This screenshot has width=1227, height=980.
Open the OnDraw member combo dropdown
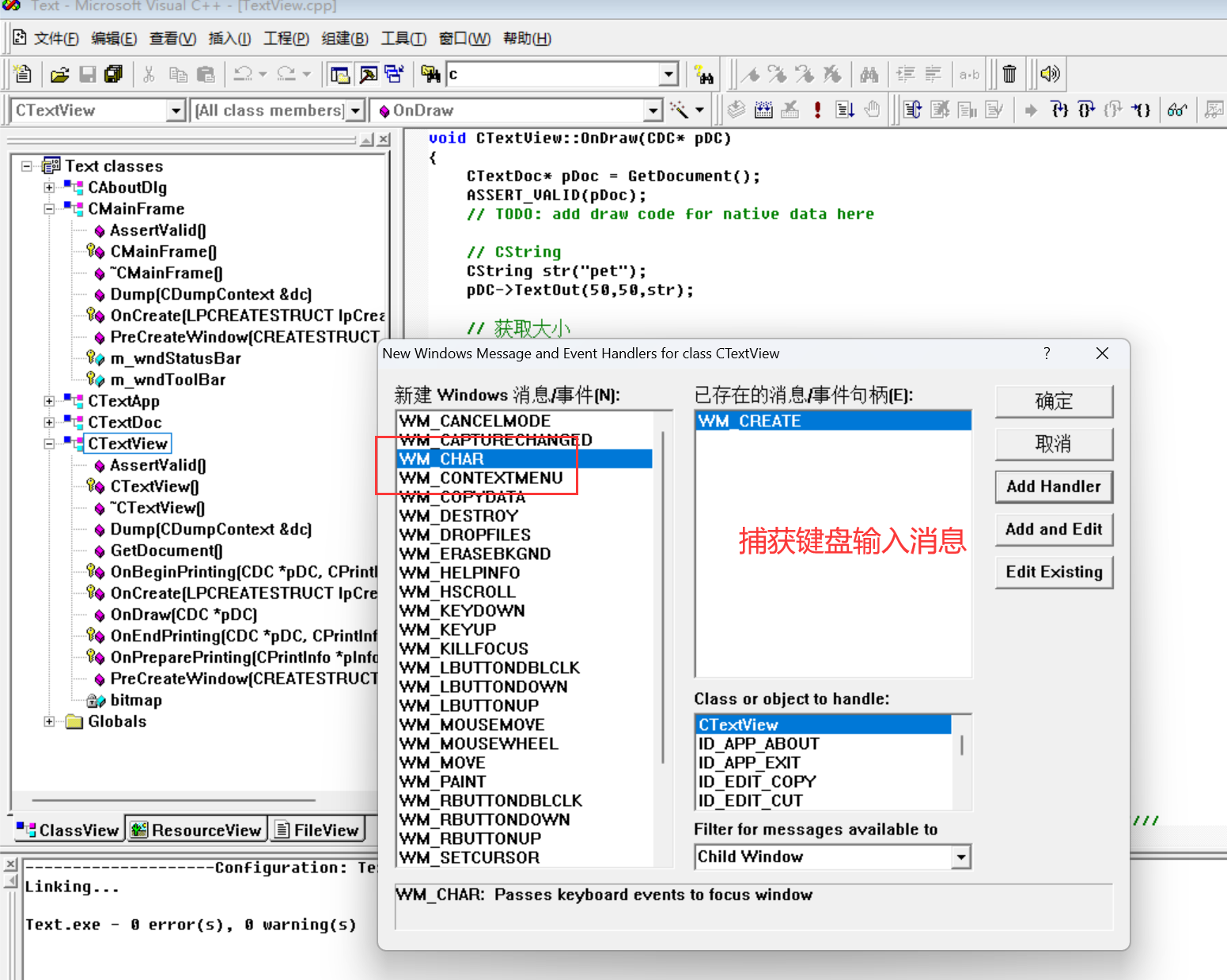[653, 111]
